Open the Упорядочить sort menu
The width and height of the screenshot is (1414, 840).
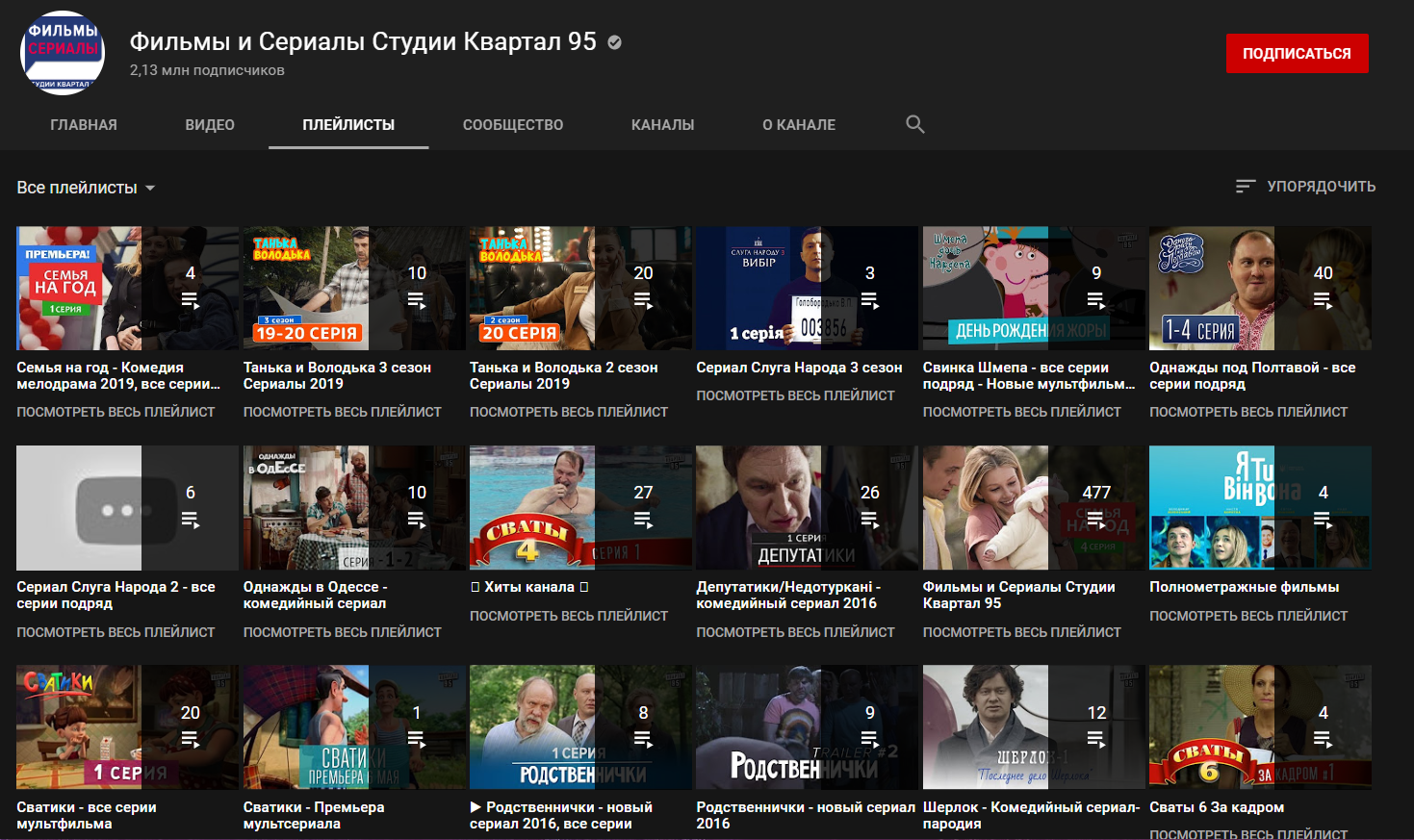pos(1305,187)
